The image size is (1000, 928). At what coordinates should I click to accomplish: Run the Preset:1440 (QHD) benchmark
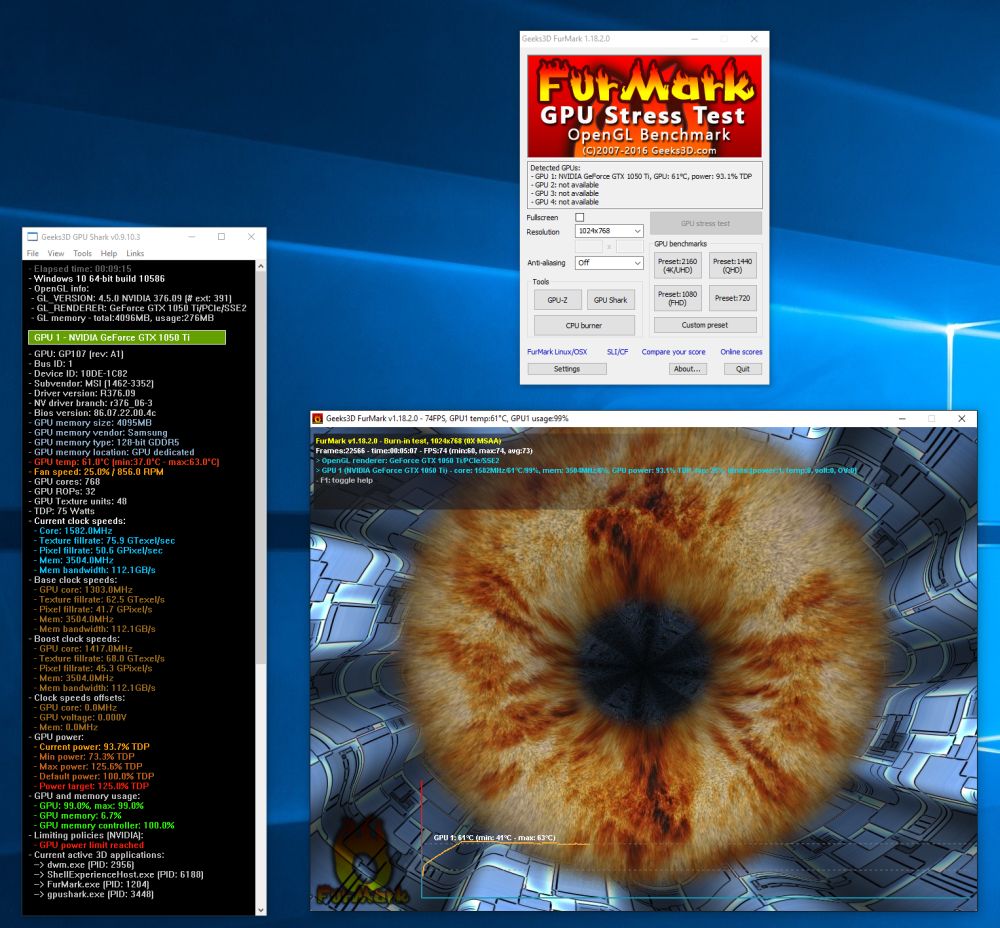(732, 265)
